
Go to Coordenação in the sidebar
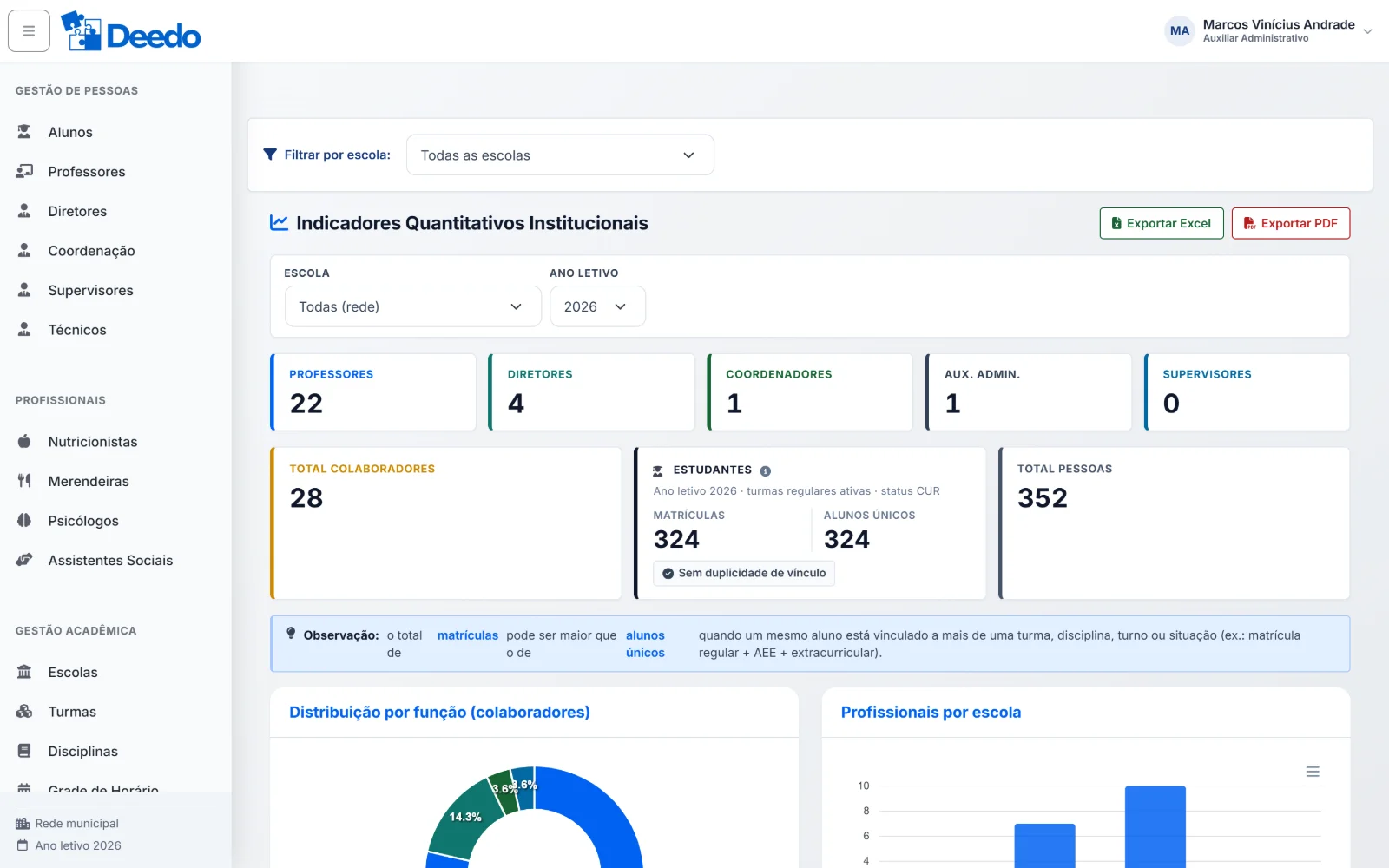tap(91, 251)
